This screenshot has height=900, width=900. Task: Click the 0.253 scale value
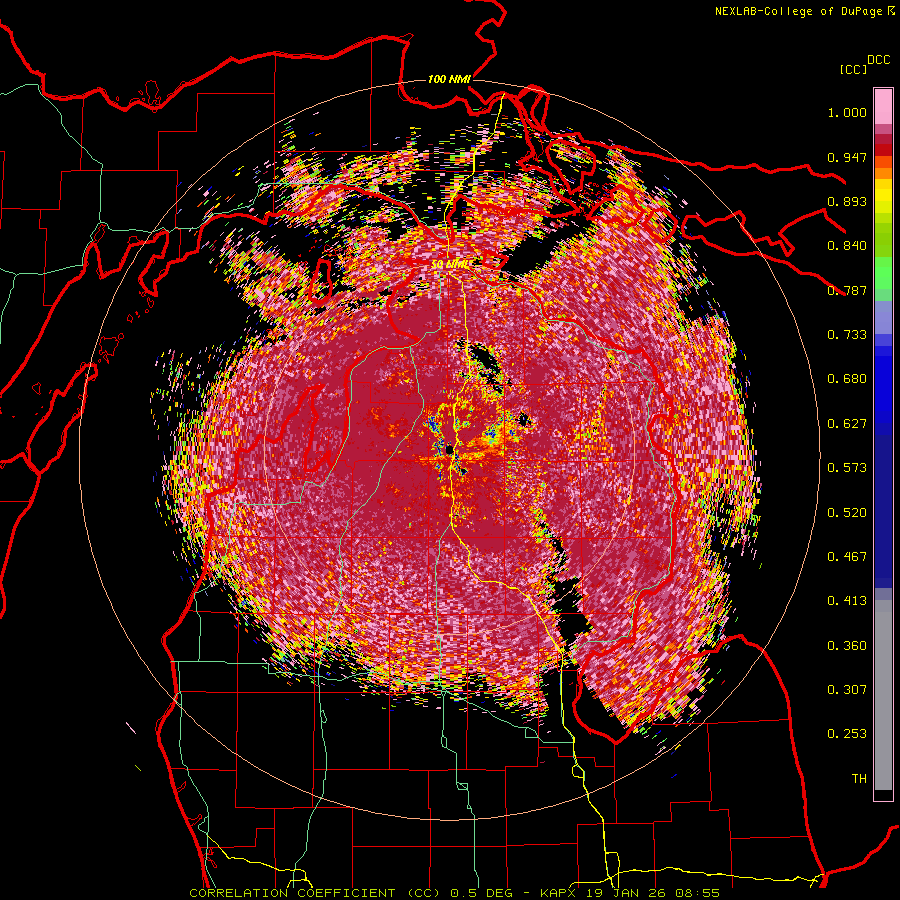(x=847, y=734)
